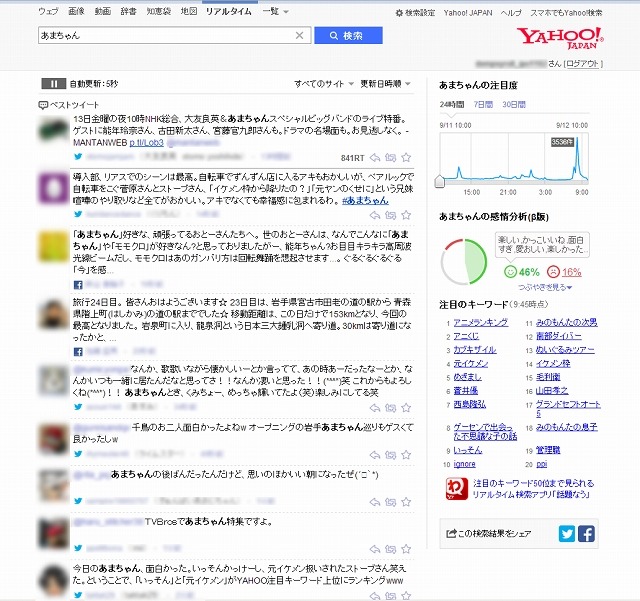Switch to the ウェブ search tab
The image size is (640, 601).
[49, 11]
